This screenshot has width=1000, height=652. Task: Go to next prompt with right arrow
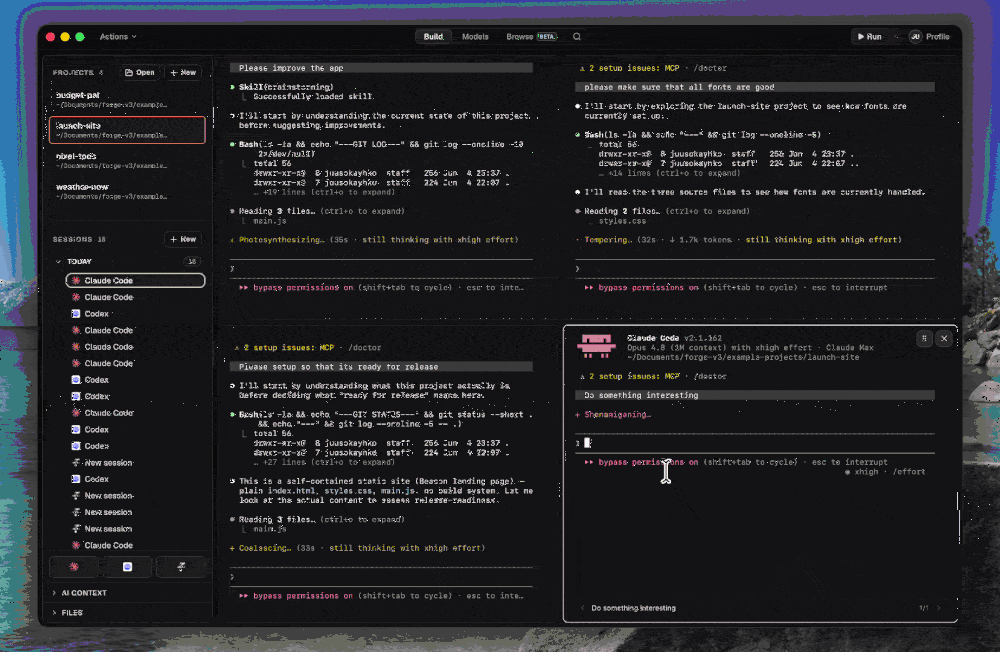tap(939, 608)
